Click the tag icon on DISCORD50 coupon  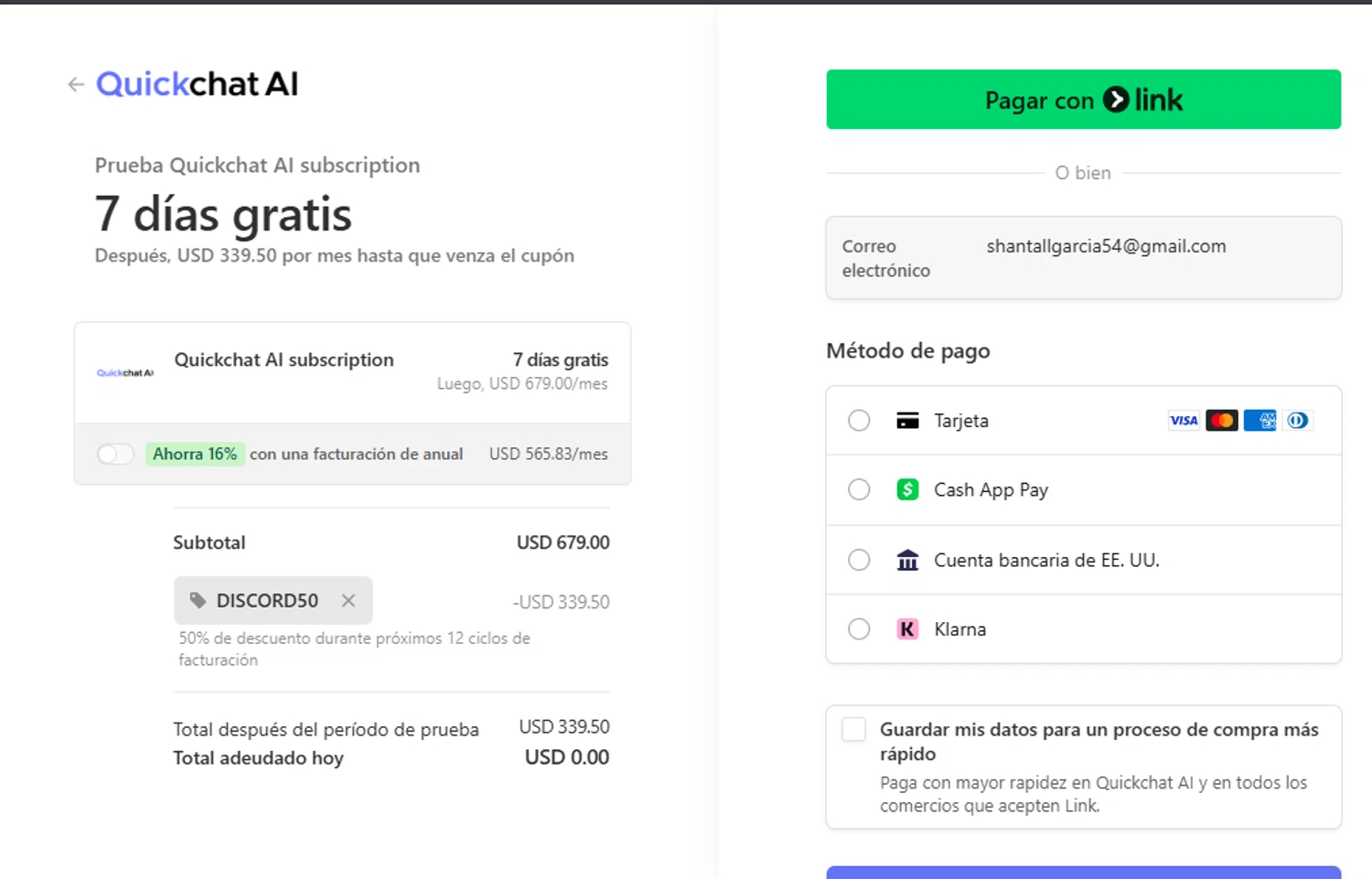click(198, 601)
